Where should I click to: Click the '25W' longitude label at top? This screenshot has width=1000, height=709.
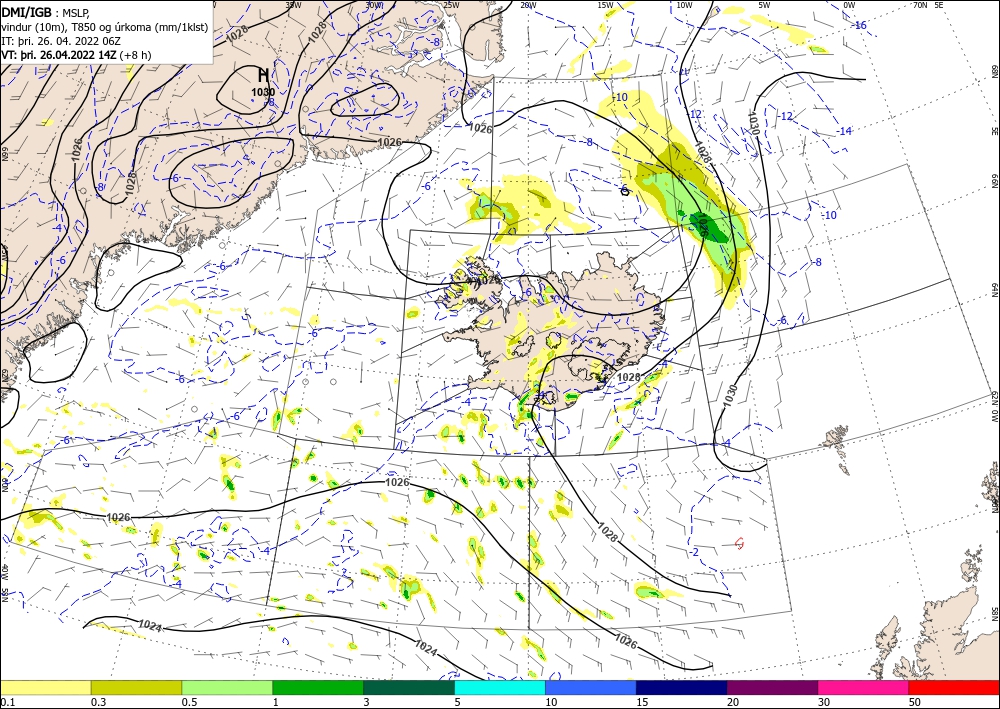click(x=451, y=5)
